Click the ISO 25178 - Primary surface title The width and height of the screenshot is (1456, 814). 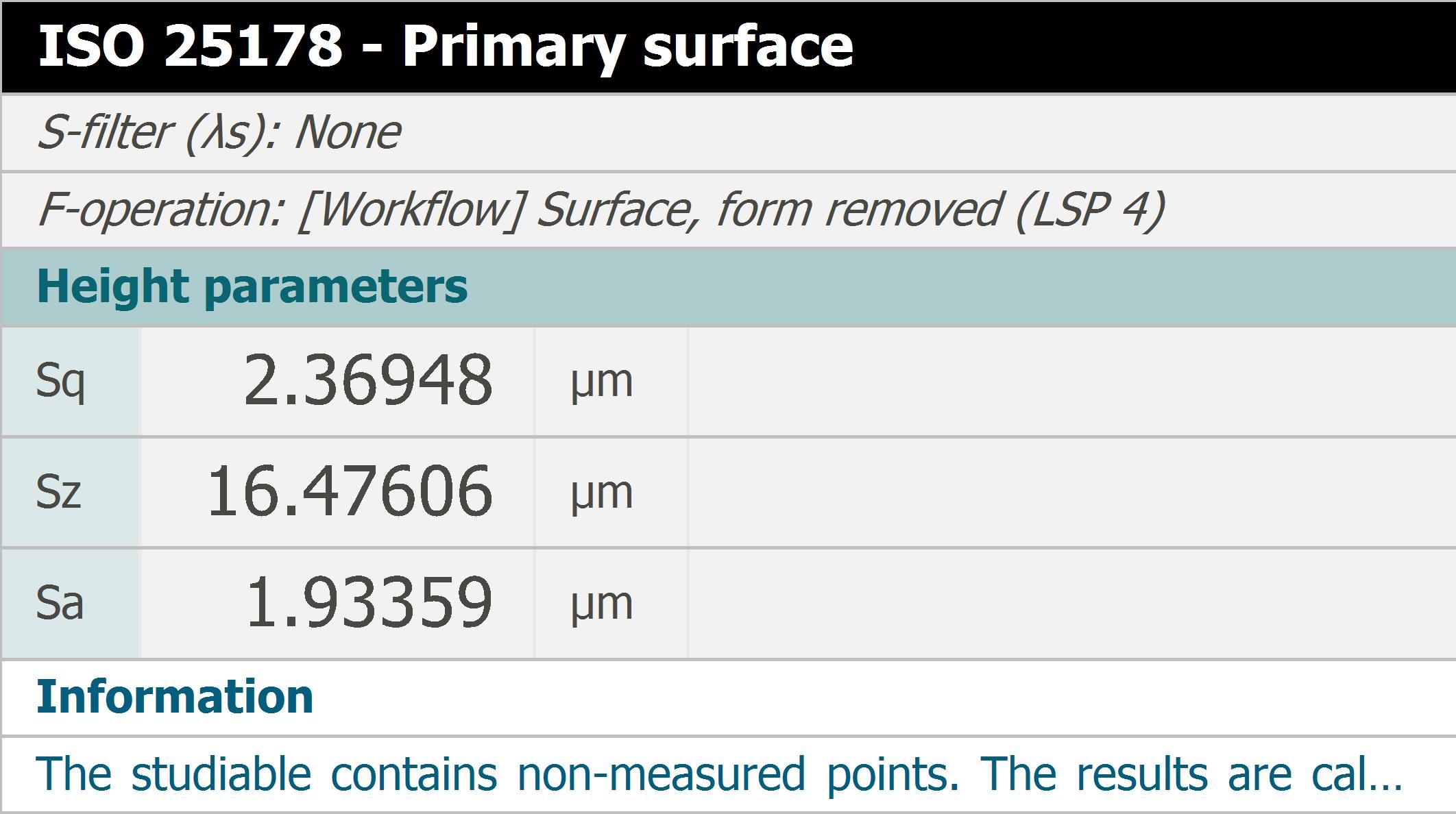click(x=445, y=46)
